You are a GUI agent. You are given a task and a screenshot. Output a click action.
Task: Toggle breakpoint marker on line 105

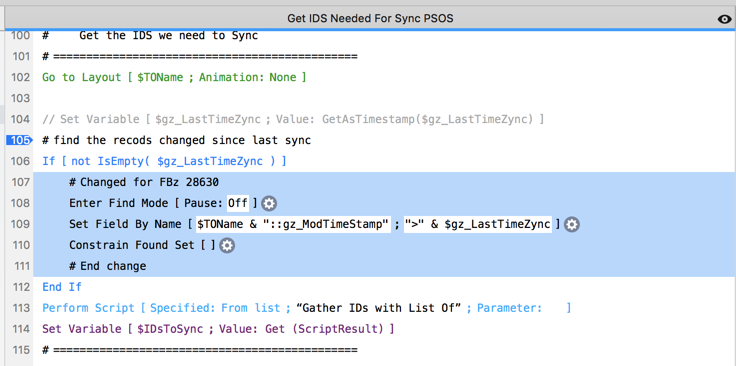pos(19,140)
